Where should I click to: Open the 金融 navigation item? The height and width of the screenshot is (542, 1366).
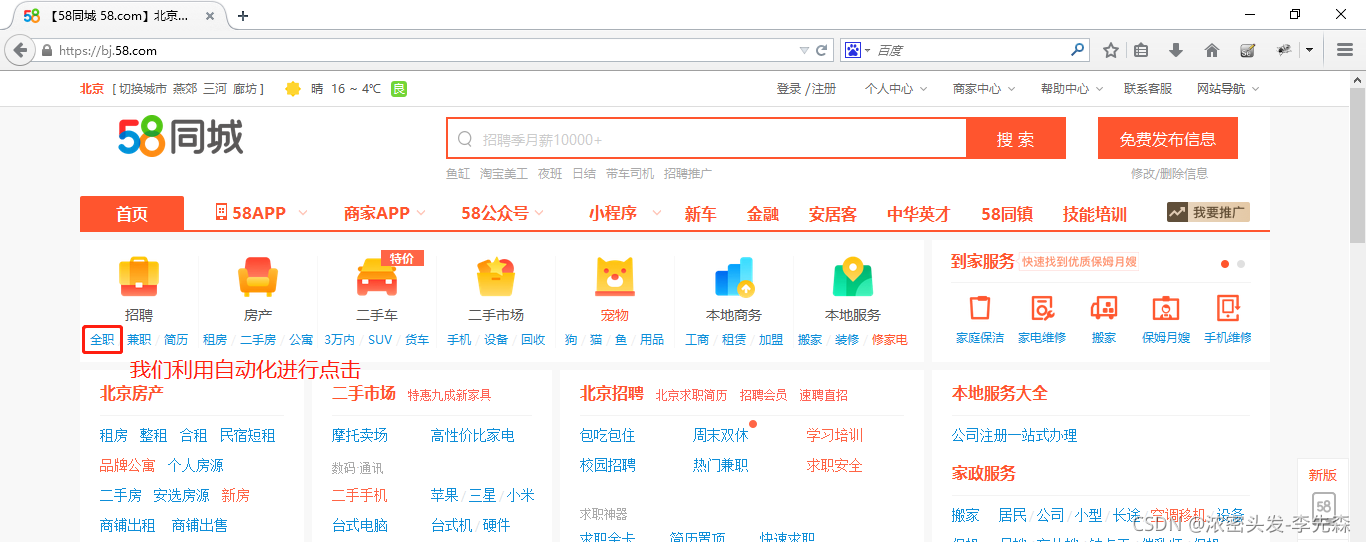coord(763,214)
